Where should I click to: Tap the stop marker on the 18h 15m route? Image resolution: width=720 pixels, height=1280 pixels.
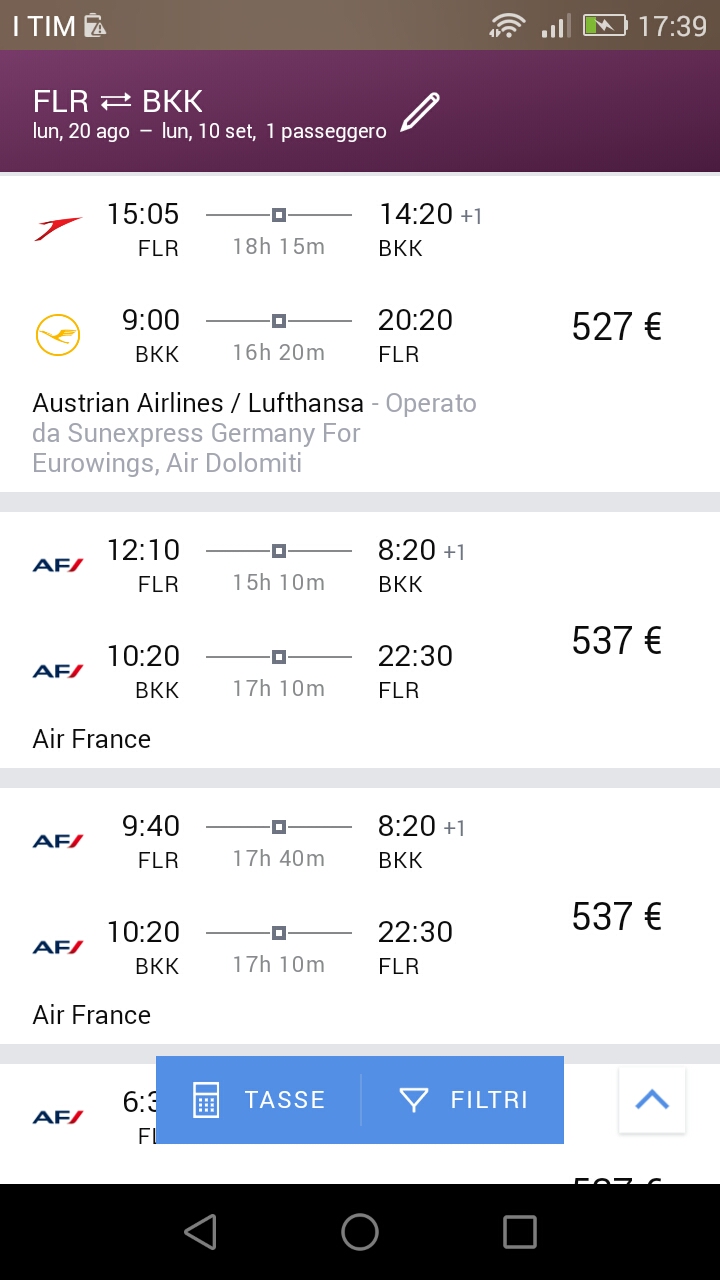tap(279, 215)
